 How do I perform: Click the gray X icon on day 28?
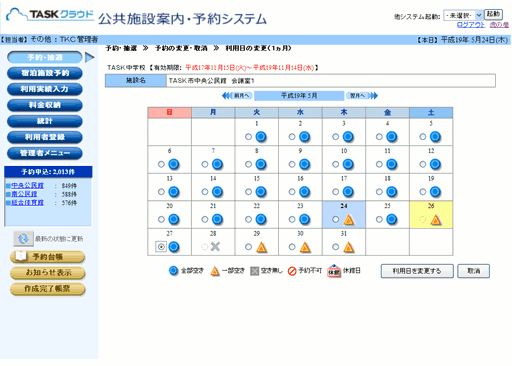pyautogui.click(x=215, y=247)
